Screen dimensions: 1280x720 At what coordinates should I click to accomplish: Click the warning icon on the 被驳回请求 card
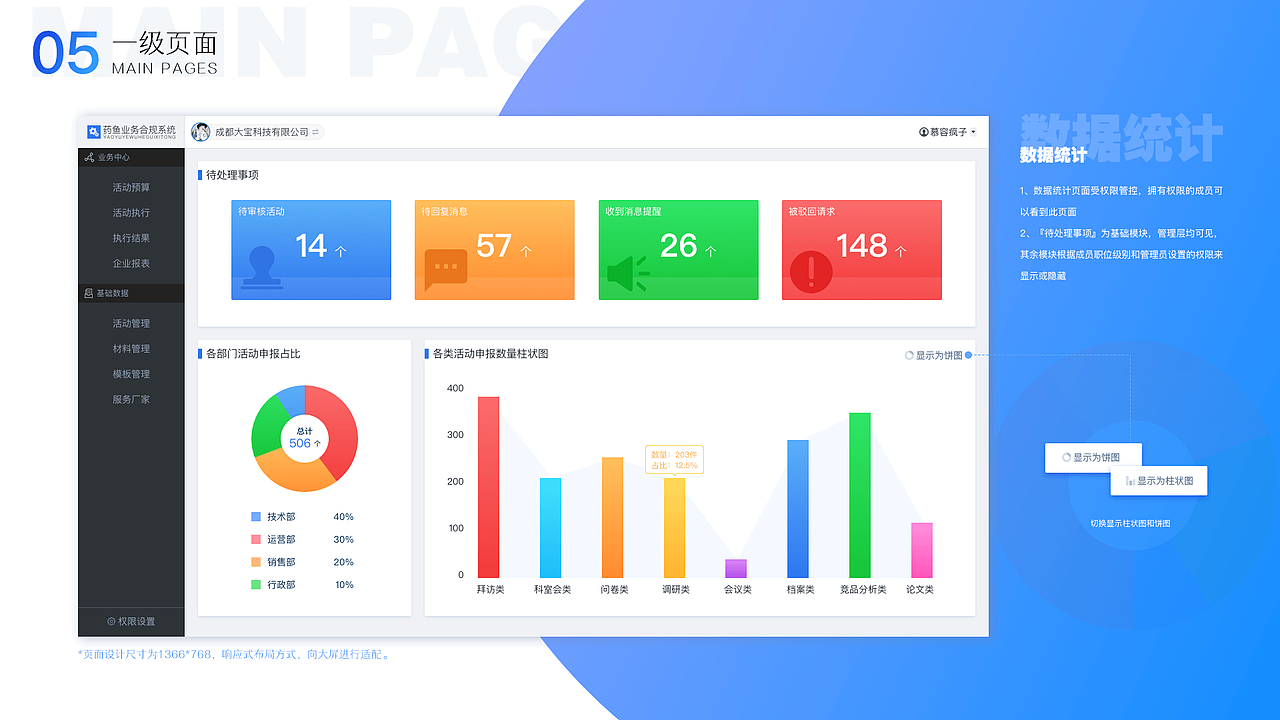(x=811, y=268)
